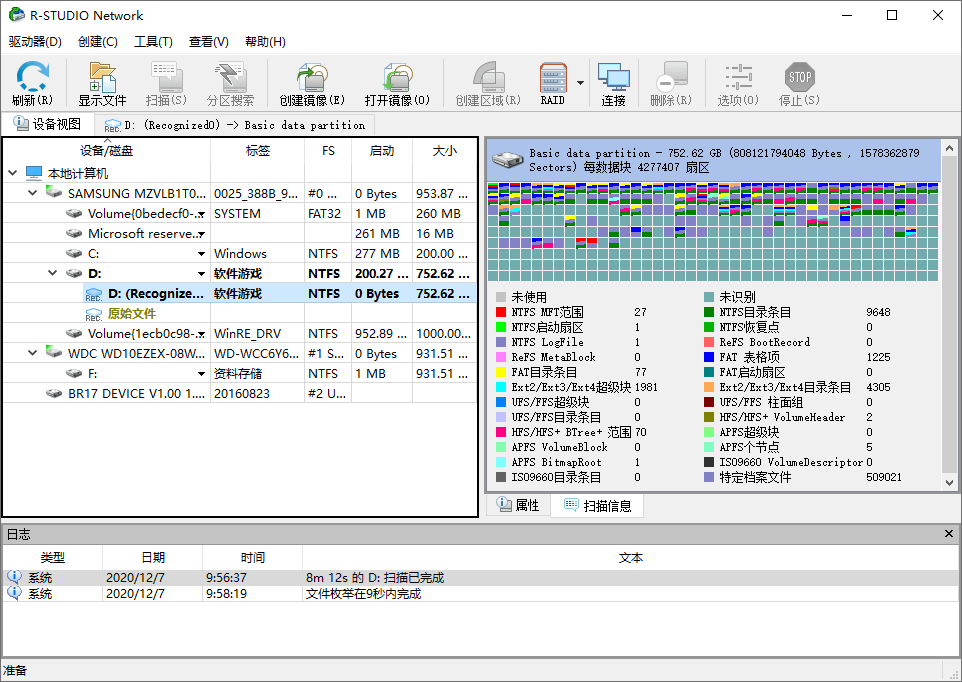Click the 分区搜索 (Partition Search) icon
The width and height of the screenshot is (962, 682).
(x=230, y=78)
